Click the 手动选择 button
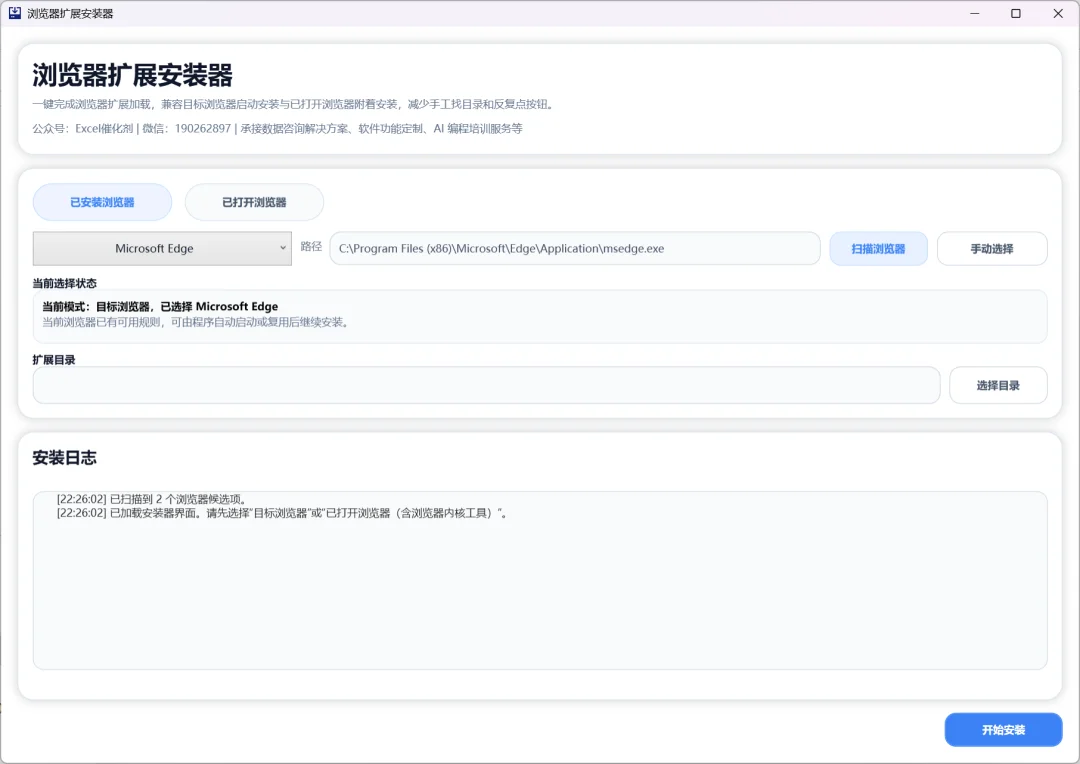This screenshot has width=1080, height=764. pyautogui.click(x=992, y=249)
